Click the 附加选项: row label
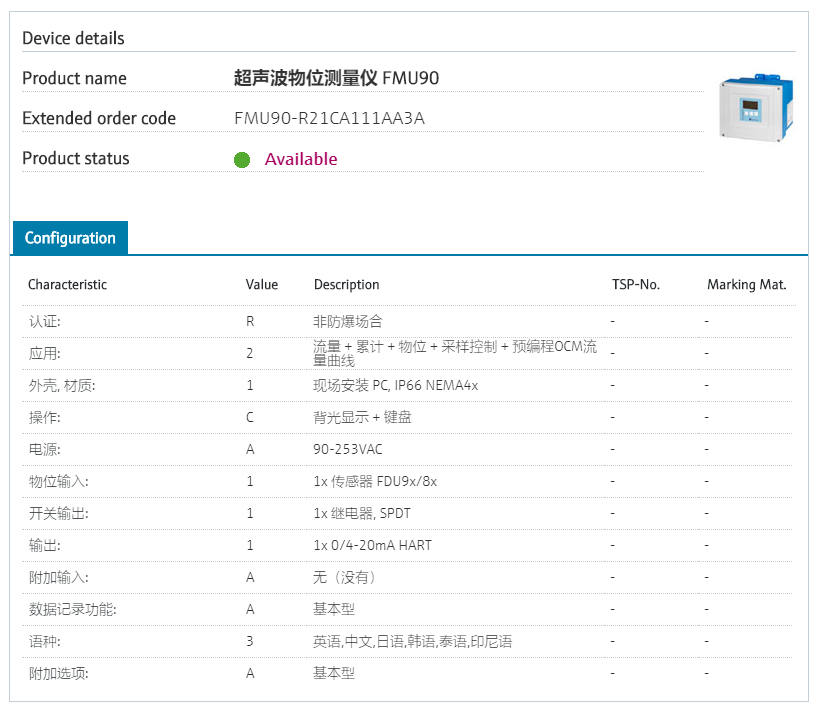The height and width of the screenshot is (707, 815). [59, 674]
